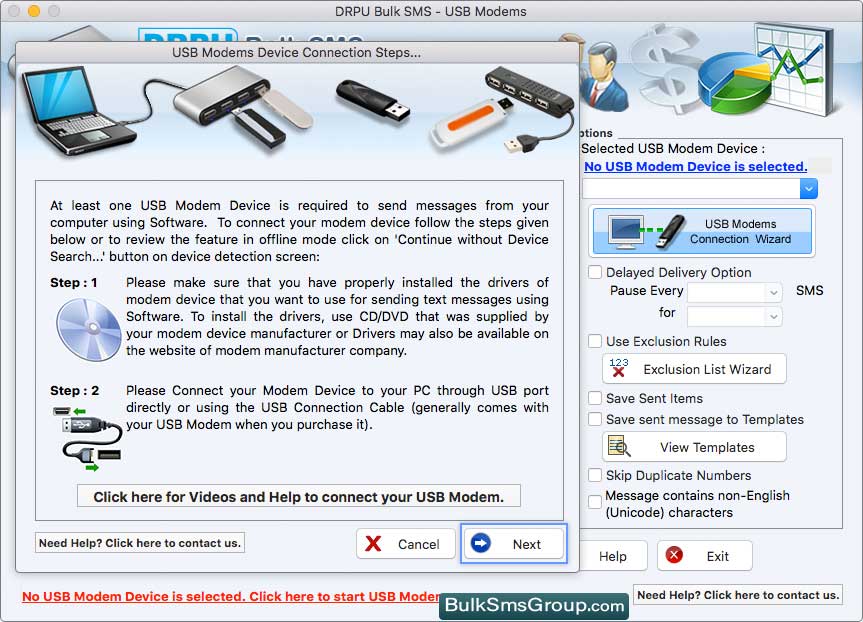Click the Exit button

[704, 555]
